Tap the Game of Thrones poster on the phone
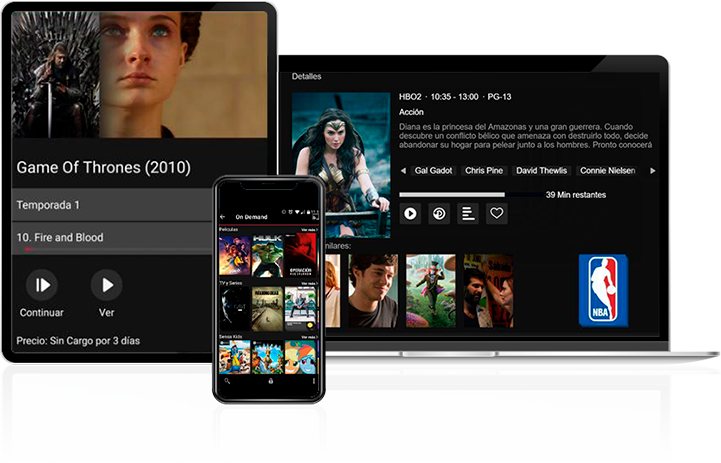Viewport: 721px width, 463px height. [235, 309]
